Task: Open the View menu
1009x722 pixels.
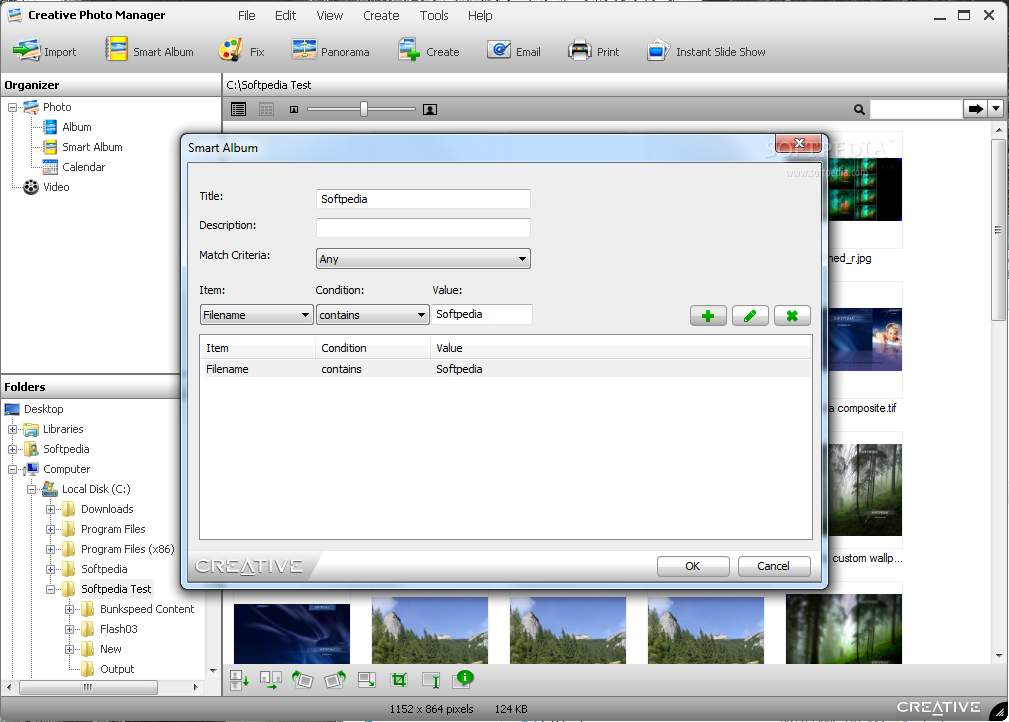Action: pyautogui.click(x=329, y=15)
